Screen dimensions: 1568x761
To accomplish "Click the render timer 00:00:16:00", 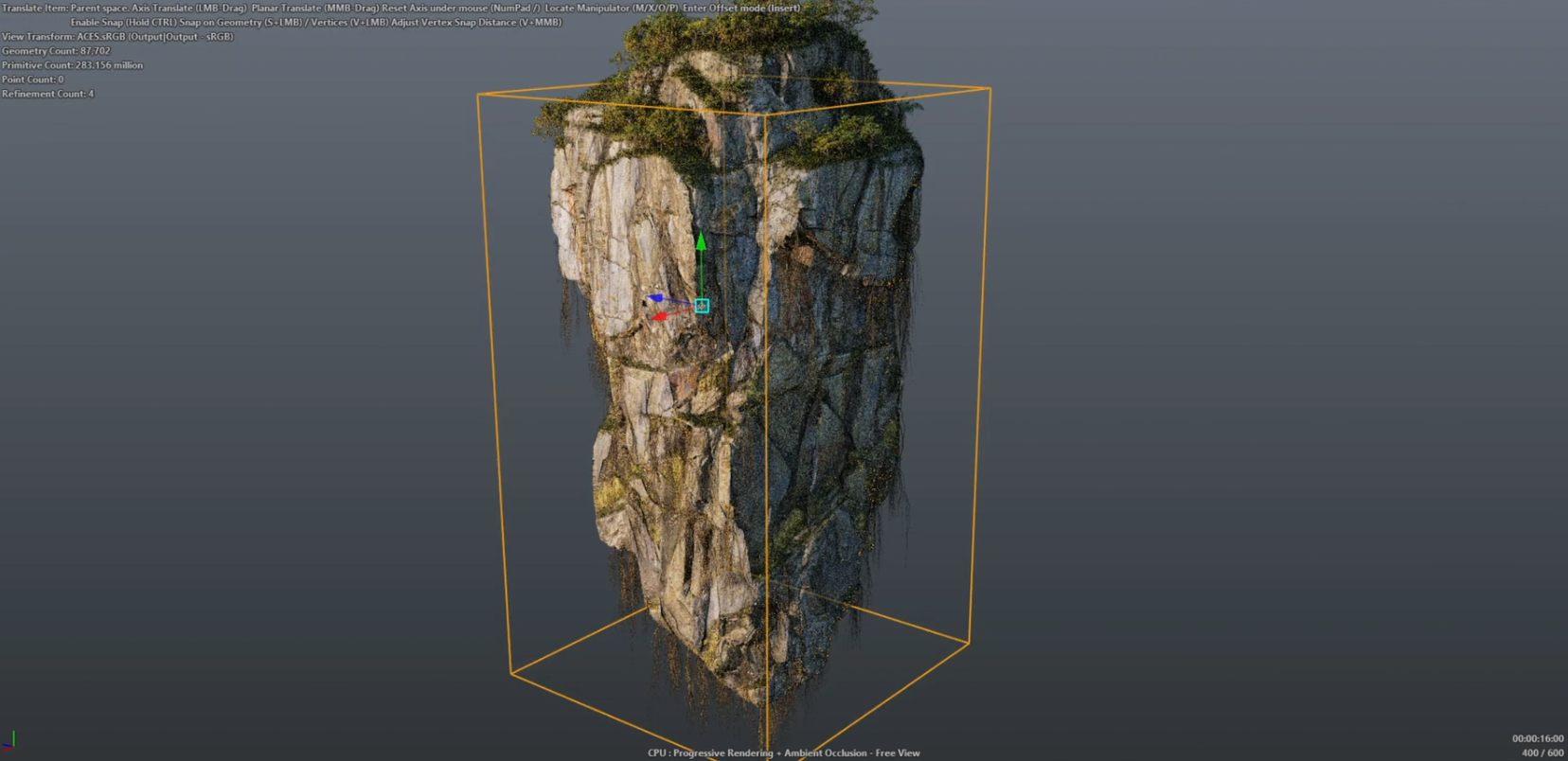I will pos(1537,738).
